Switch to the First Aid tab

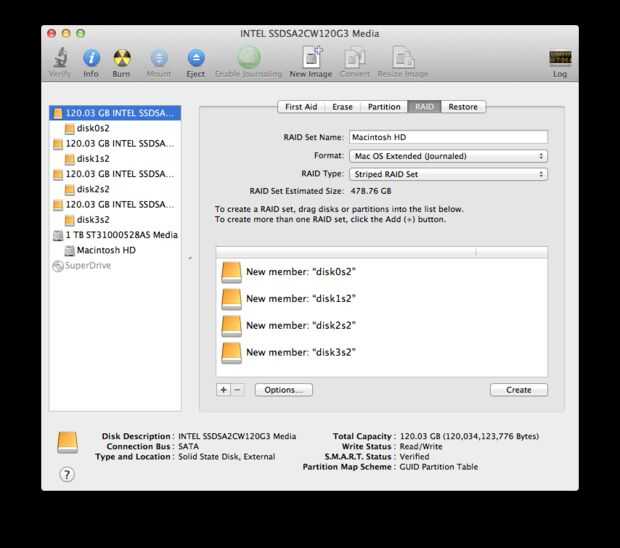click(301, 107)
